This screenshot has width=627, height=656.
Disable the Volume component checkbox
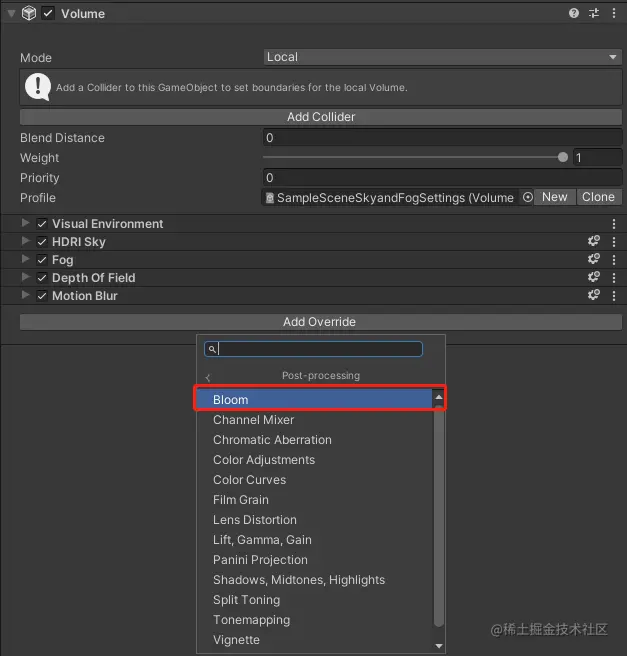pos(48,14)
